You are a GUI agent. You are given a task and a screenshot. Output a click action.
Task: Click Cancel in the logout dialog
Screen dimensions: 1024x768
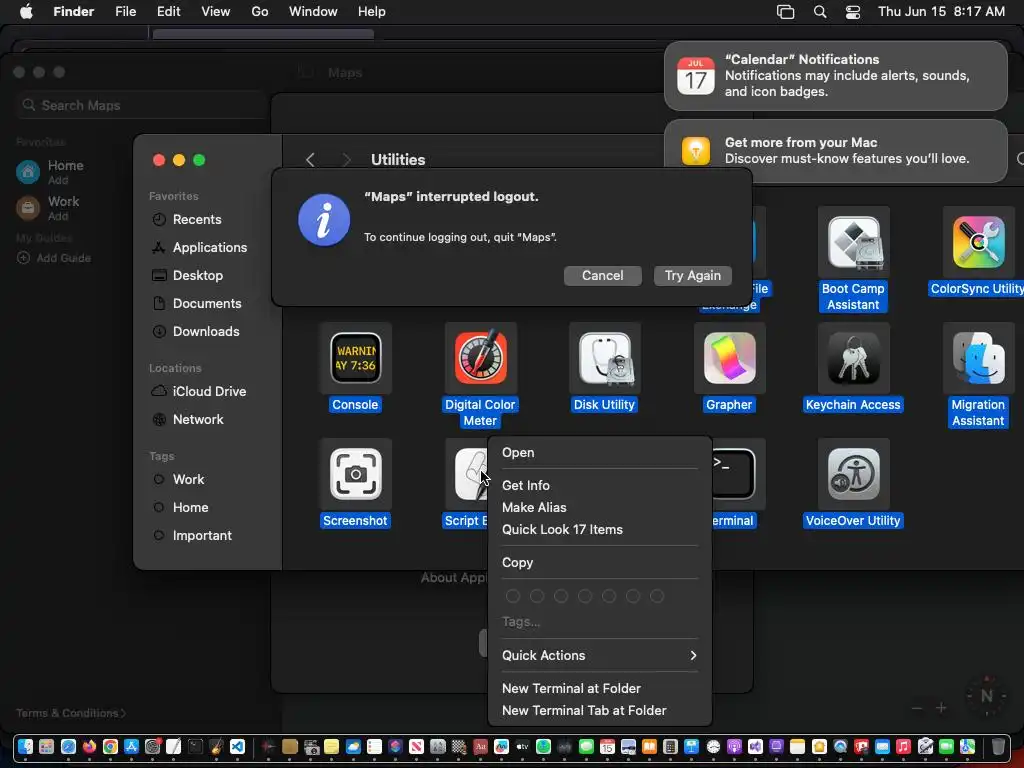[602, 276]
